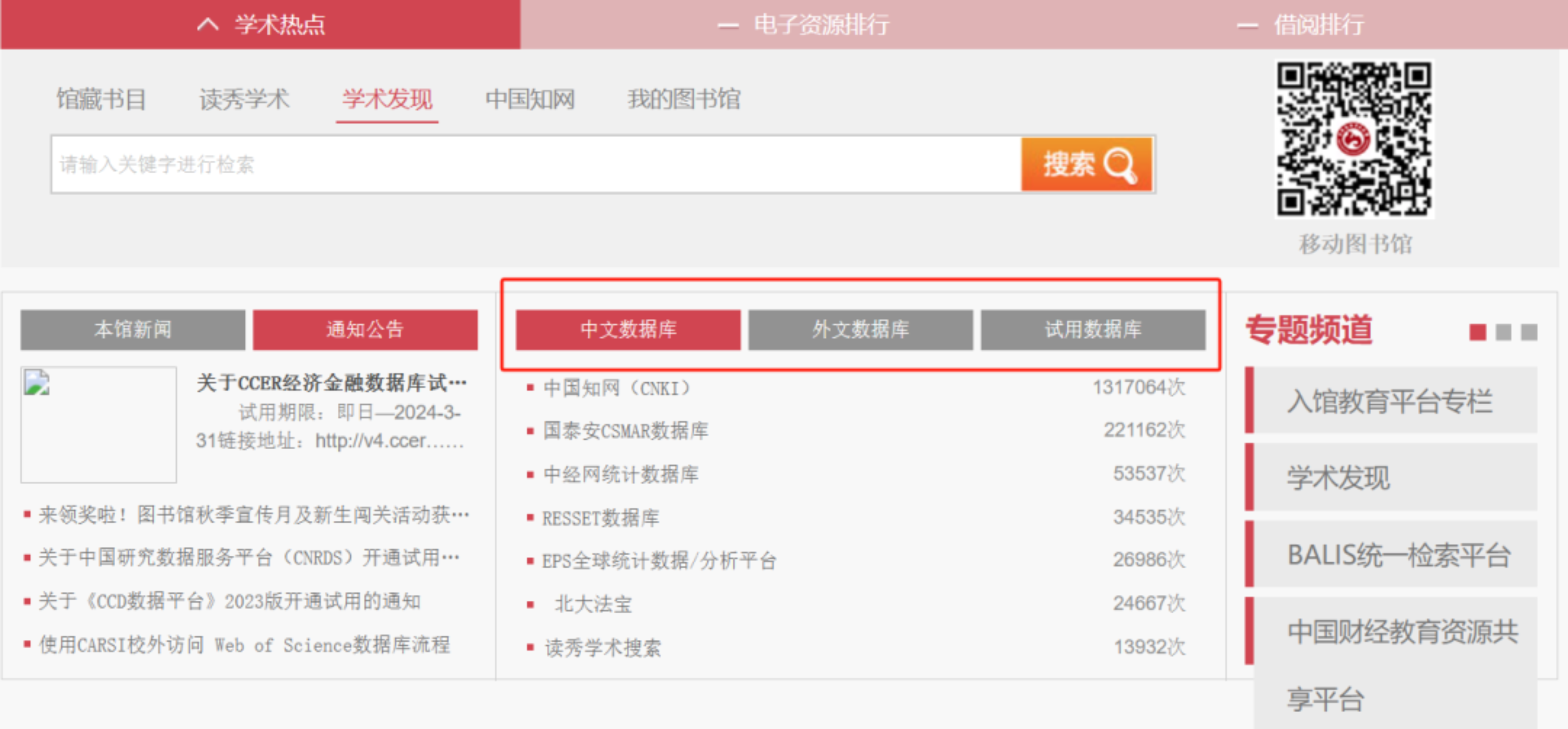Select the first red carousel indicator square
The height and width of the screenshot is (729, 1568).
click(x=1477, y=332)
